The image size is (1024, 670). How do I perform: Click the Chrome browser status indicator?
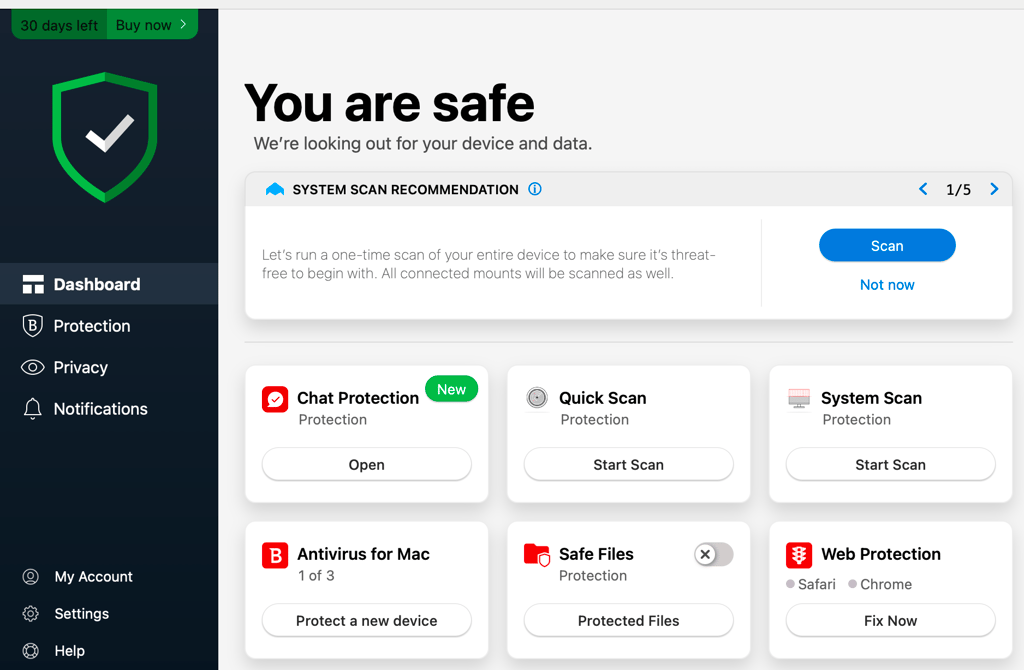(880, 584)
